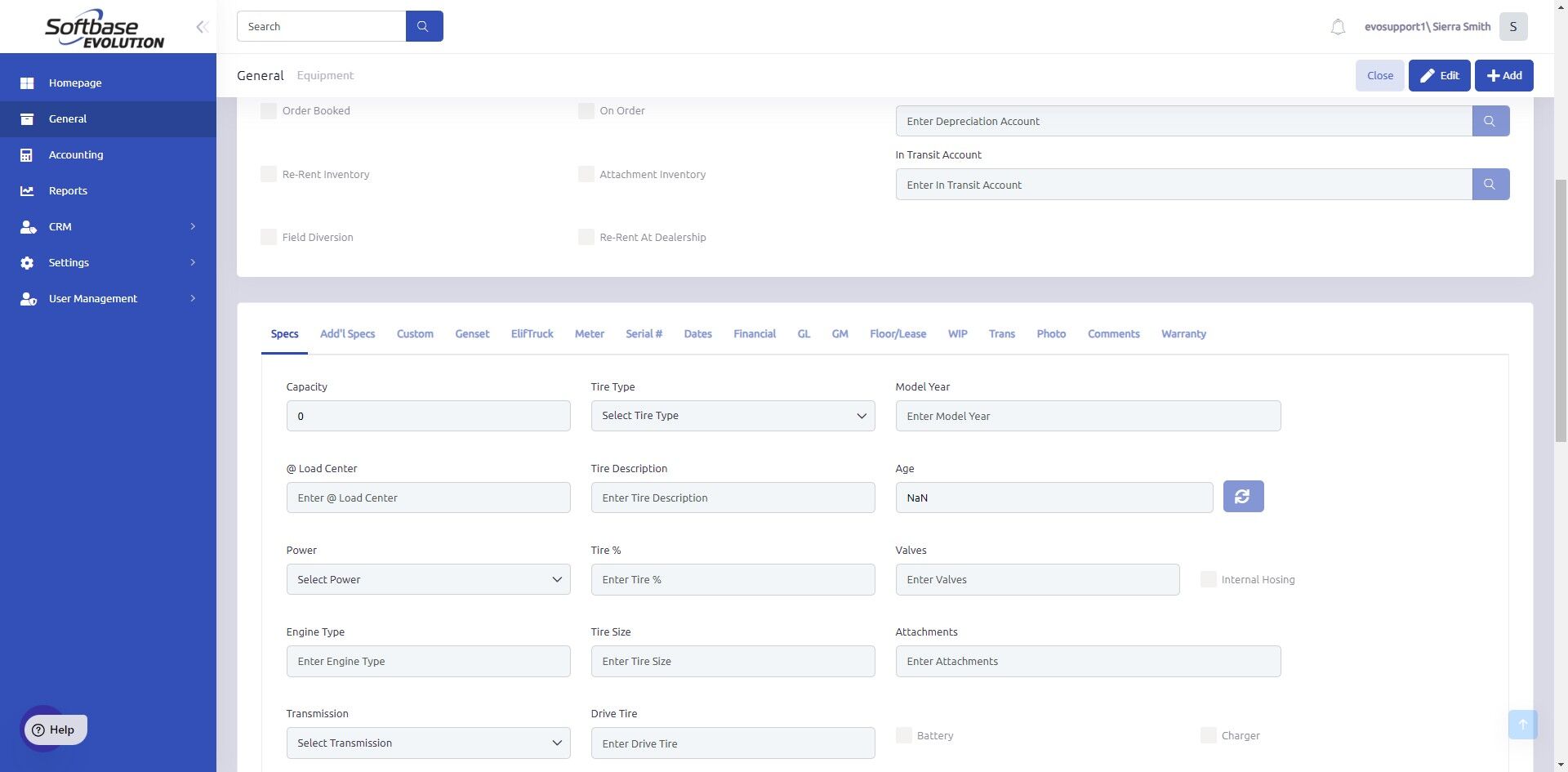Toggle Re-Rent At Dealership checkbox
This screenshot has height=772, width=1568.
586,237
